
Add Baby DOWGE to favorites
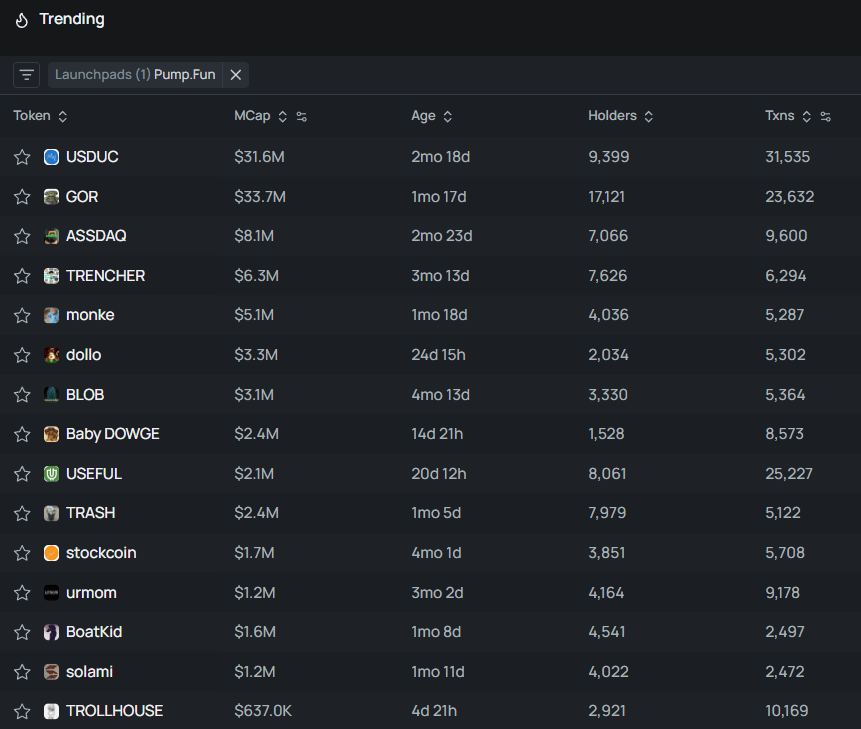(x=22, y=434)
